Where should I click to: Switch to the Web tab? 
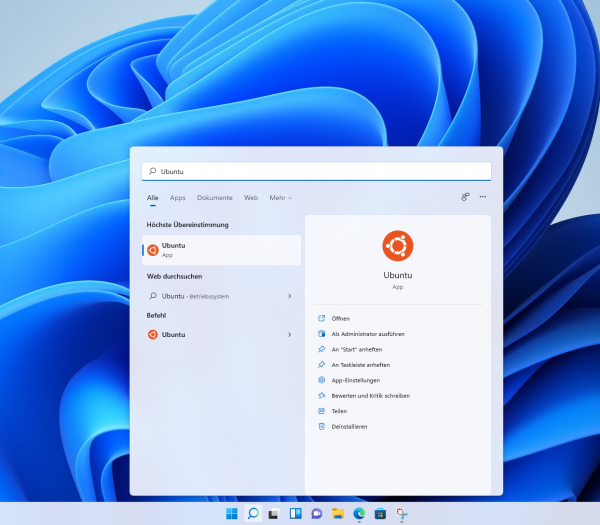click(251, 198)
